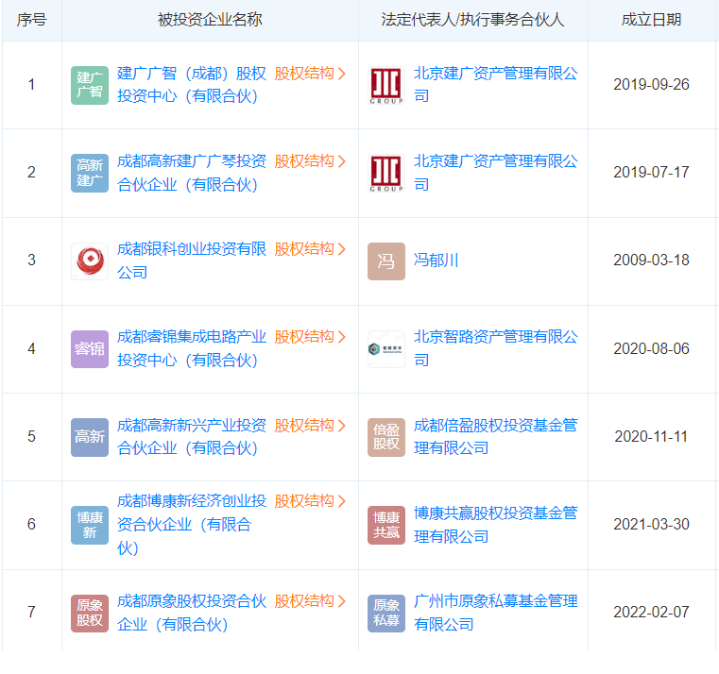
Task: Click the blue 高新建广 company logo
Action: [x=89, y=173]
